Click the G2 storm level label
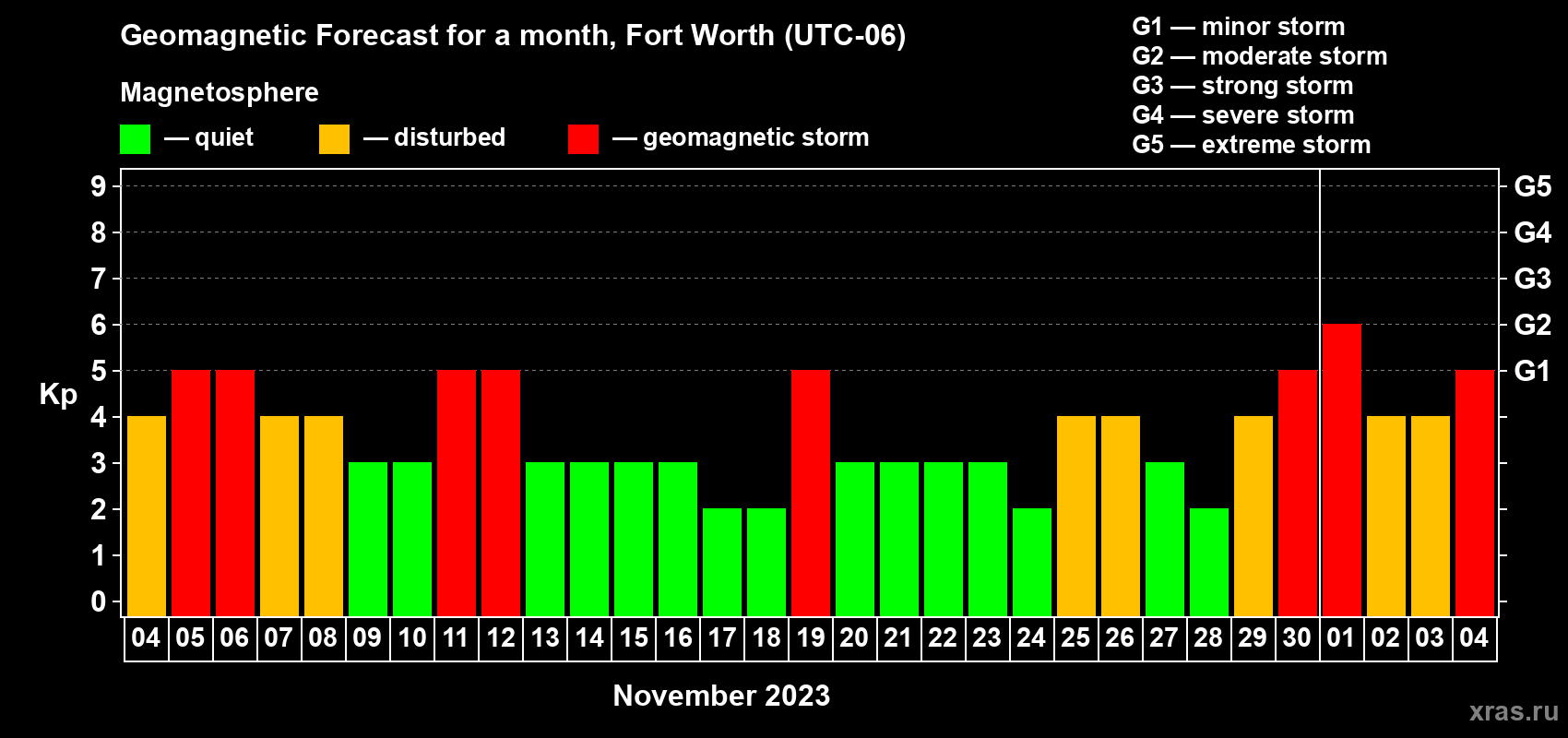The height and width of the screenshot is (738, 1568). click(x=1532, y=325)
